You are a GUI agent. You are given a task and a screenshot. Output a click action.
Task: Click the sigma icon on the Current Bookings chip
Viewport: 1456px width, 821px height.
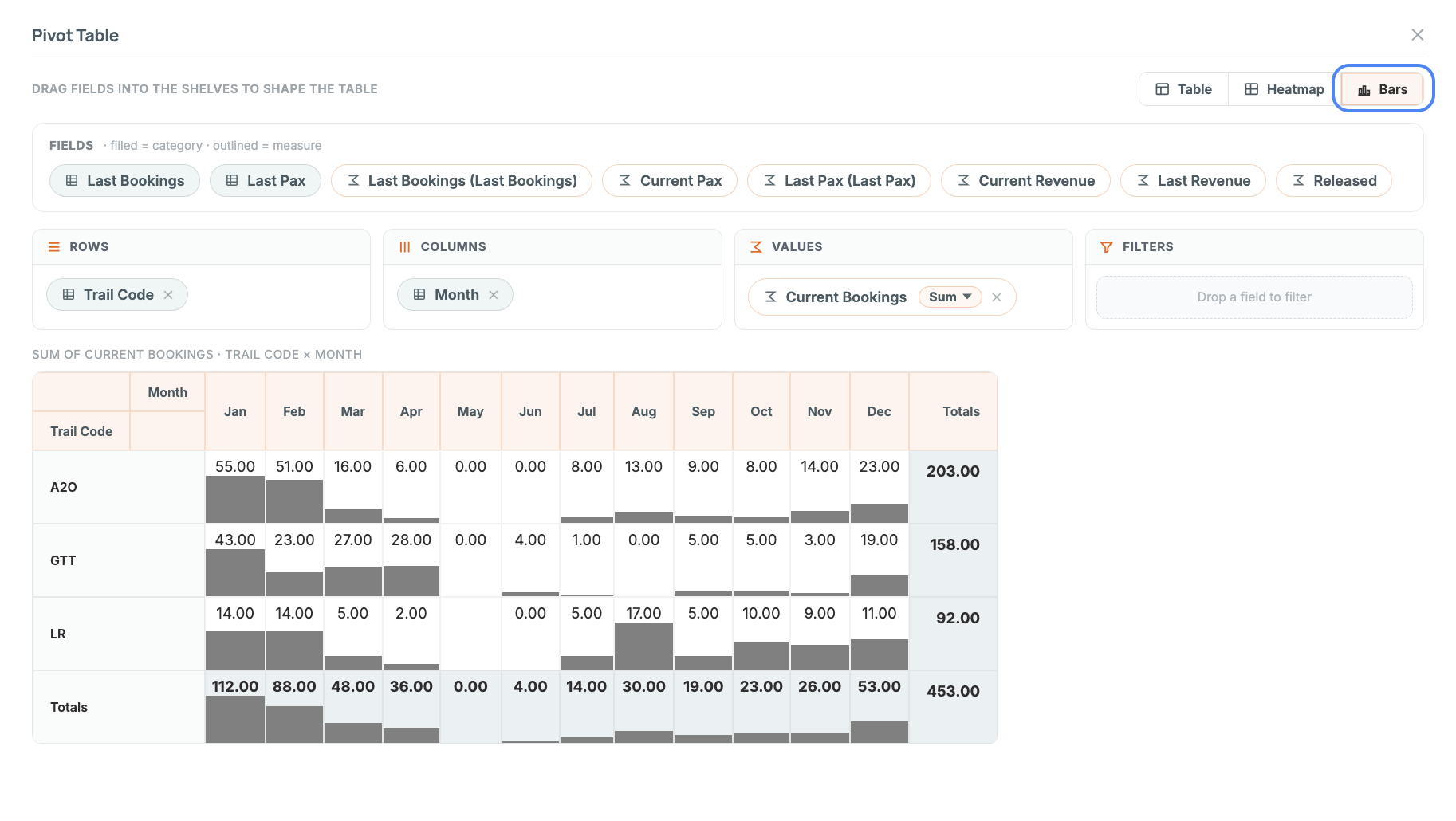tap(771, 297)
